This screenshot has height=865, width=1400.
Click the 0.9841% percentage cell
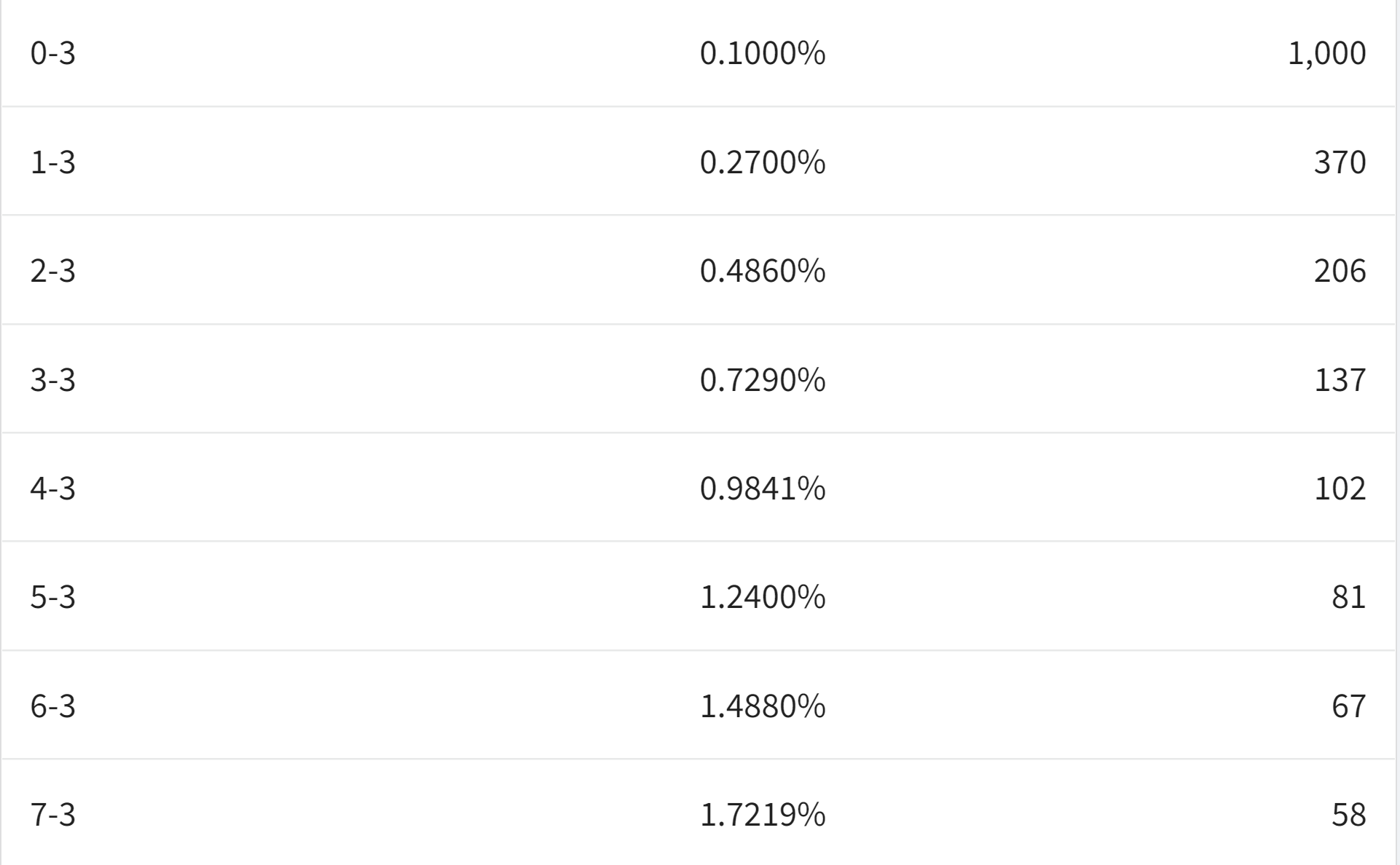(x=763, y=488)
